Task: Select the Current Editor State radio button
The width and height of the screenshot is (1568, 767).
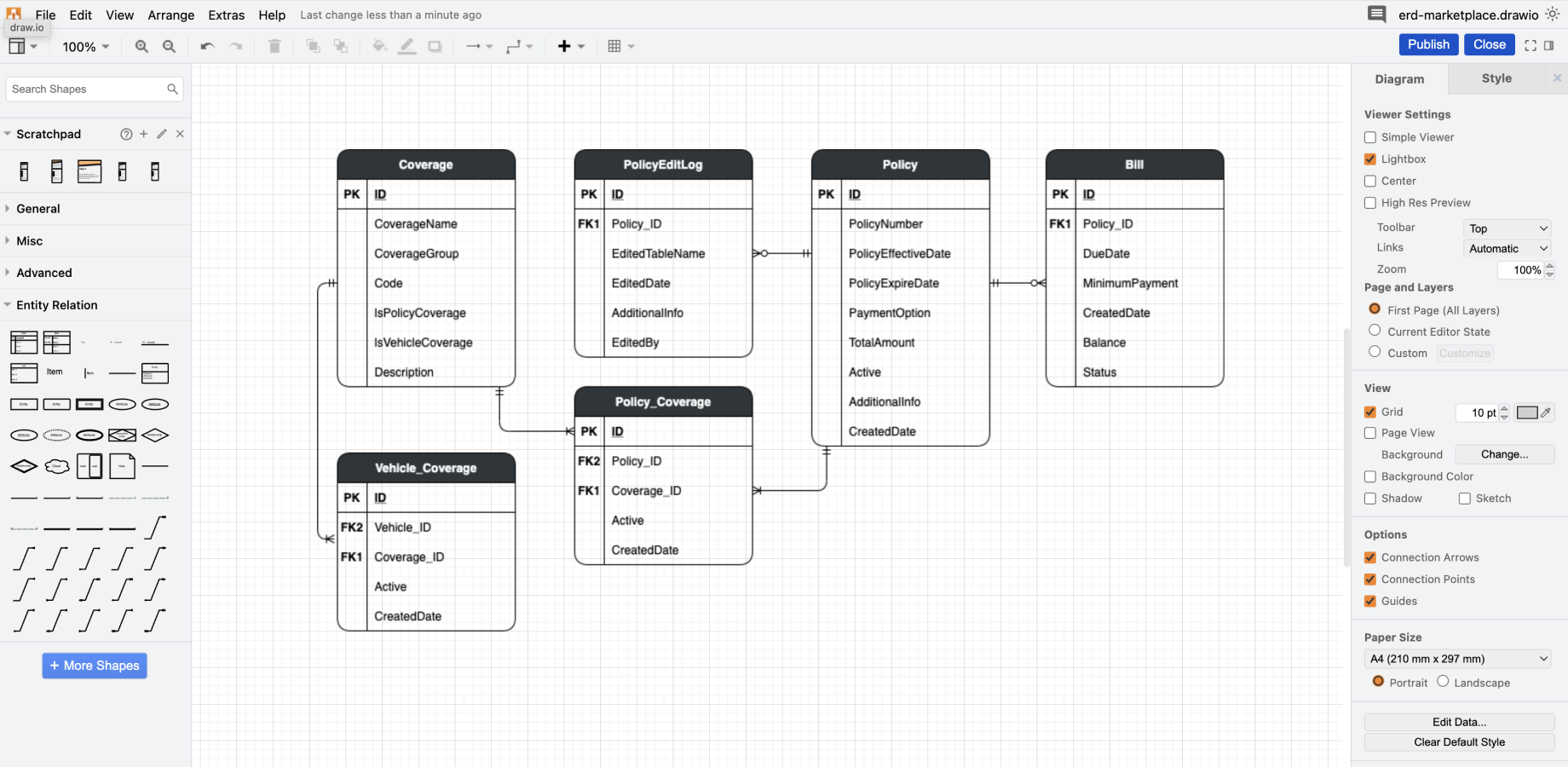Action: click(1375, 332)
